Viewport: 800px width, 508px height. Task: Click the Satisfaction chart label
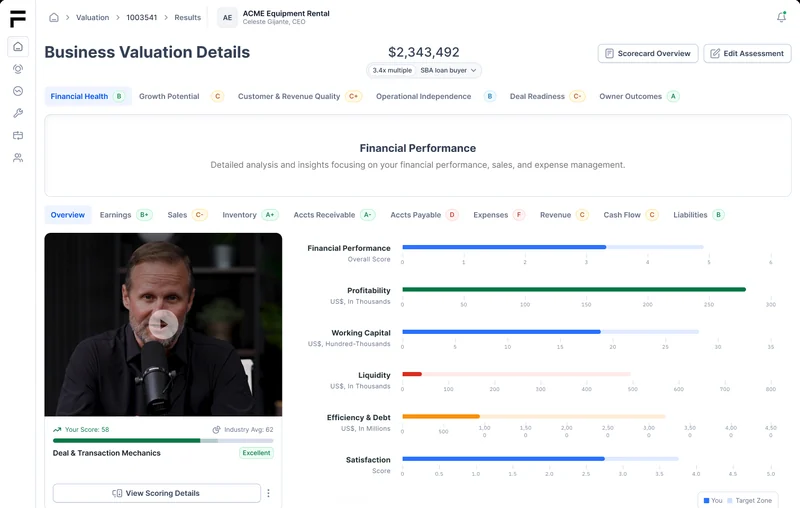click(368, 460)
